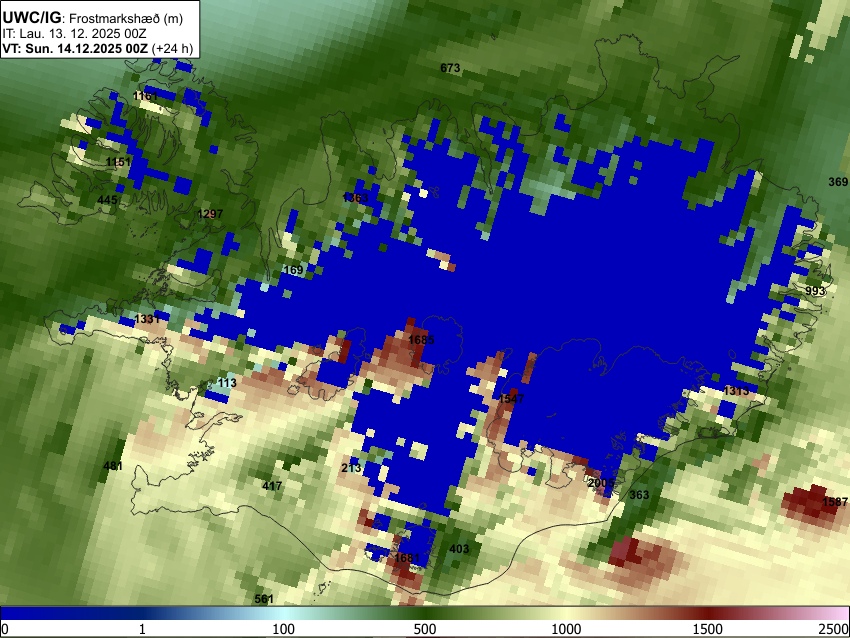This screenshot has height=638, width=850.
Task: Click the map value 1161
Action: (145, 96)
